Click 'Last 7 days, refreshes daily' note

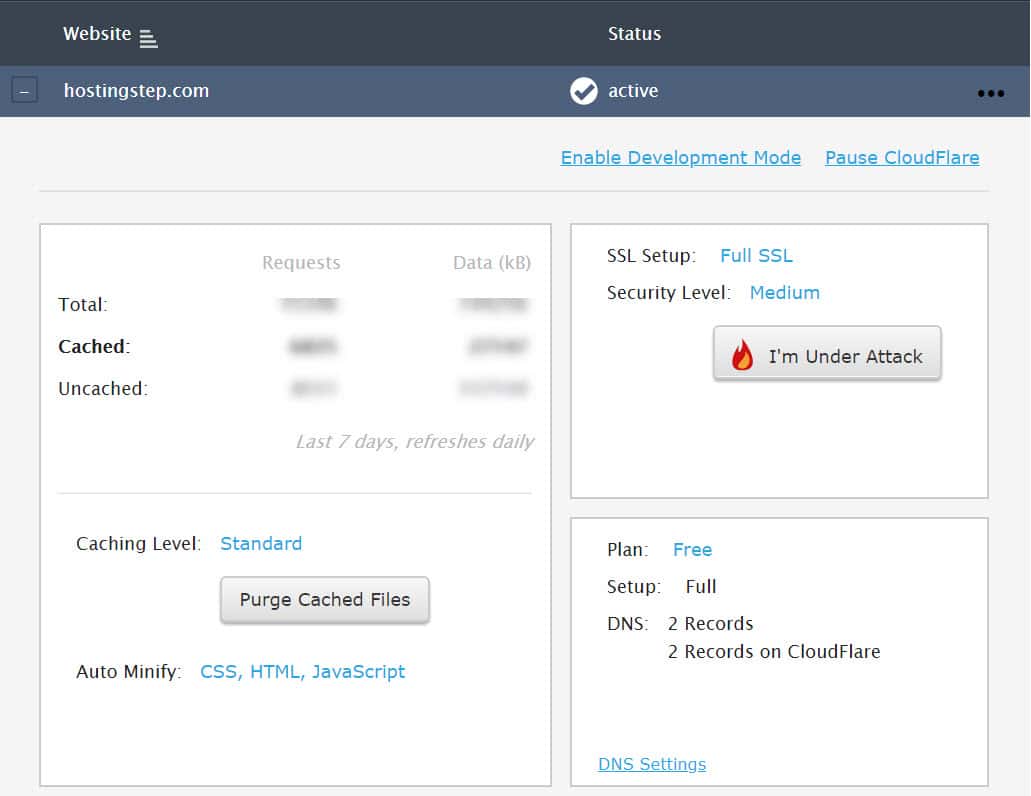point(415,442)
